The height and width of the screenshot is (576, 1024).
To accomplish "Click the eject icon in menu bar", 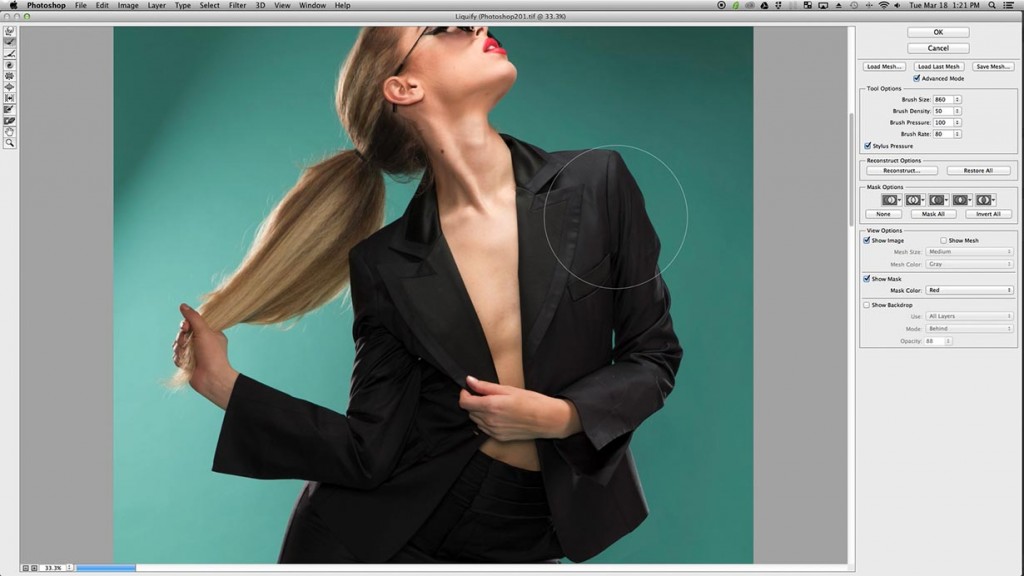I will [839, 5].
